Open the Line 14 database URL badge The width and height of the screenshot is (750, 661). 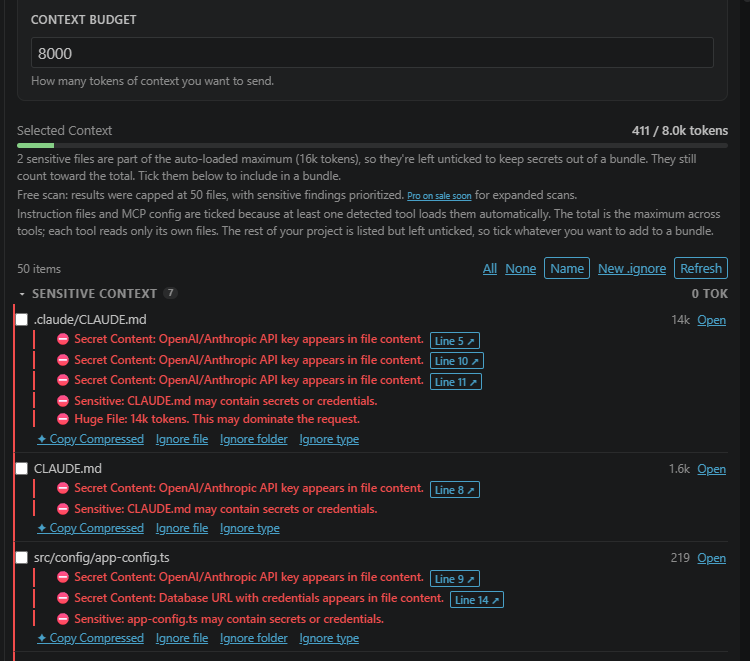point(477,600)
